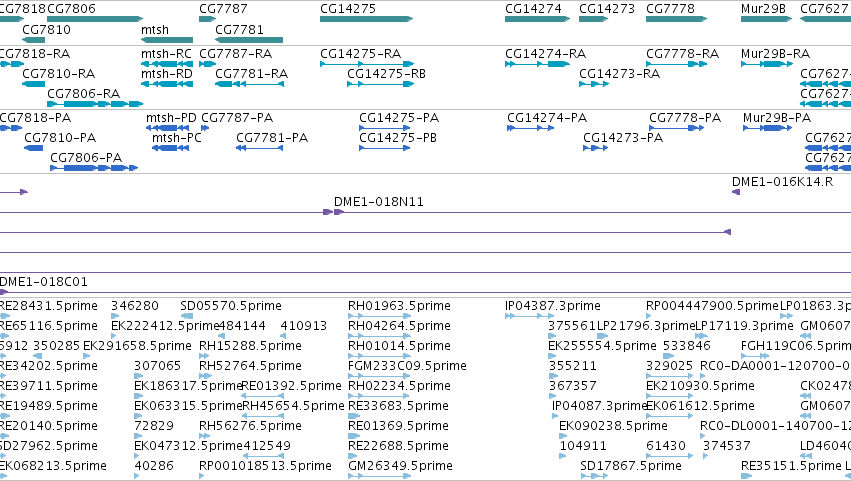The width and height of the screenshot is (851, 481).
Task: Select the mtsh gene bar
Action: [x=167, y=40]
